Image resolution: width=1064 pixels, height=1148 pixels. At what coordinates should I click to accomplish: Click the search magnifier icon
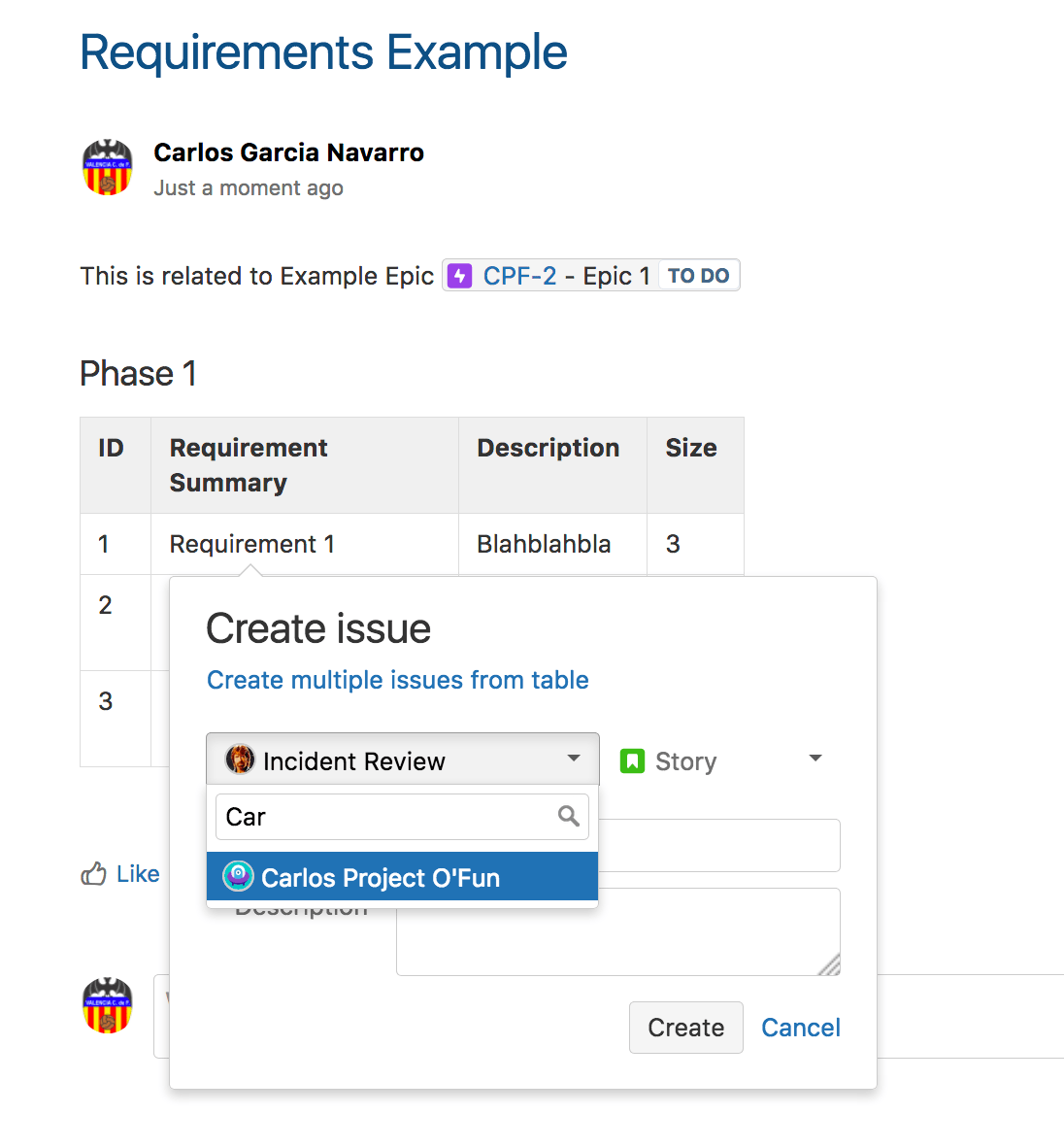[568, 817]
